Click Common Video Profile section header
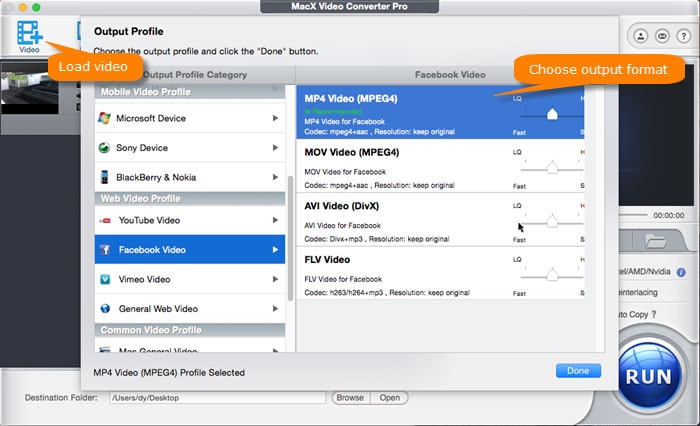The width and height of the screenshot is (700, 426). tap(190, 330)
